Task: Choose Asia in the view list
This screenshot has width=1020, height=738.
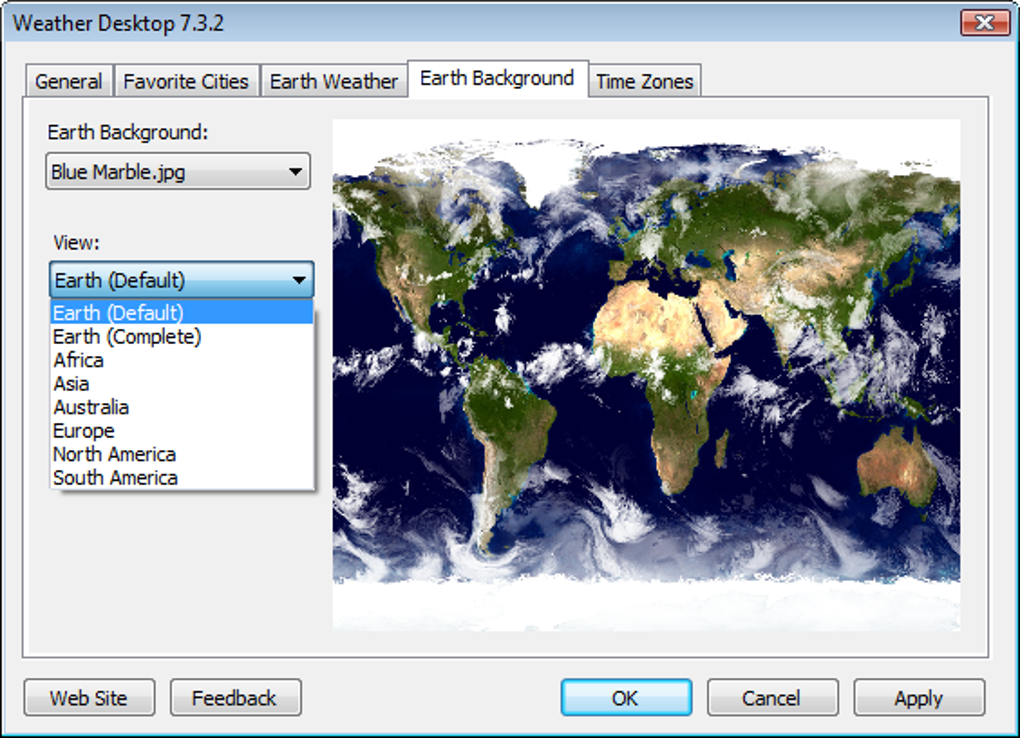Action: [72, 384]
